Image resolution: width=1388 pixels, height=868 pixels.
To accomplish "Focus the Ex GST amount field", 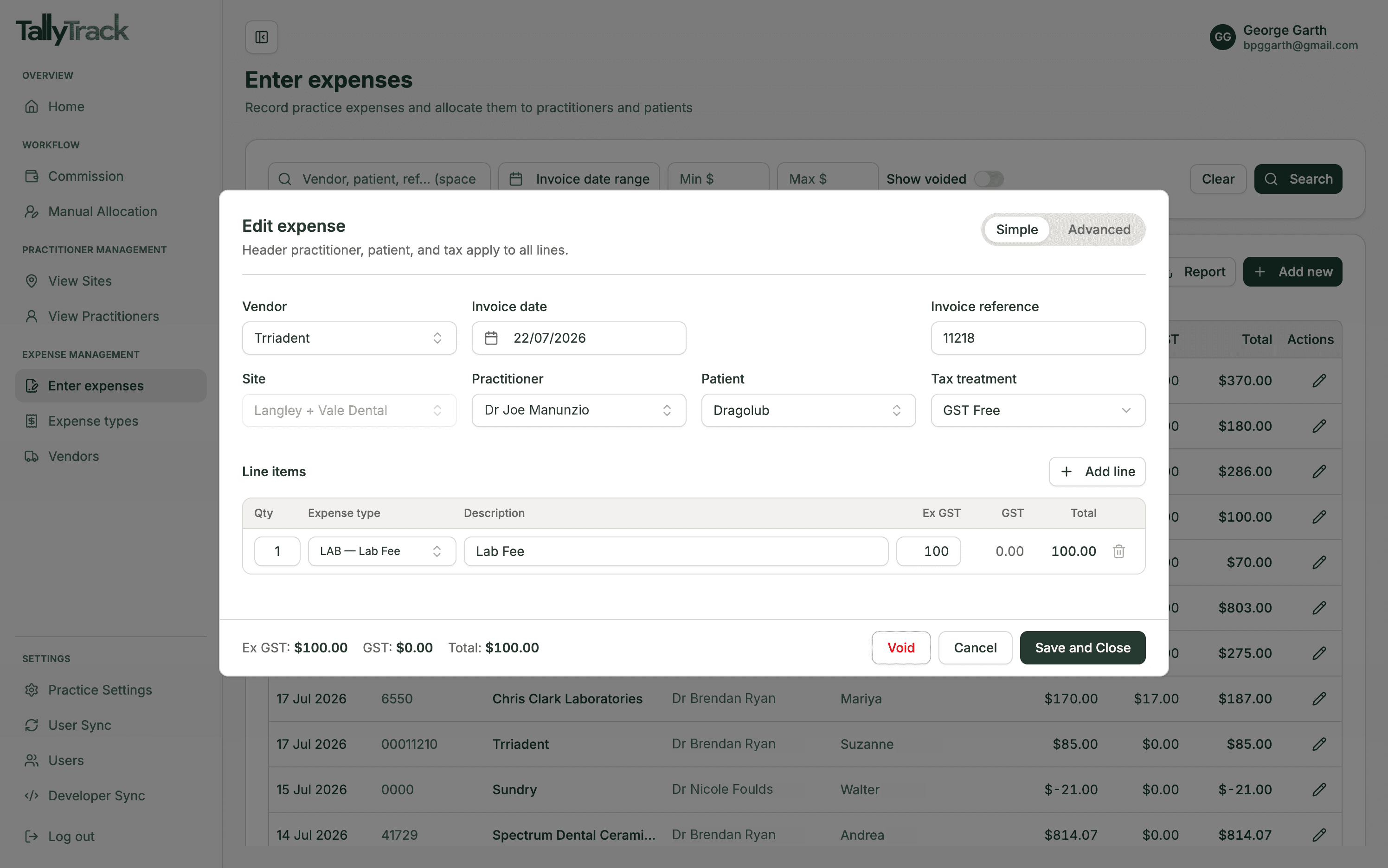I will pos(929,551).
